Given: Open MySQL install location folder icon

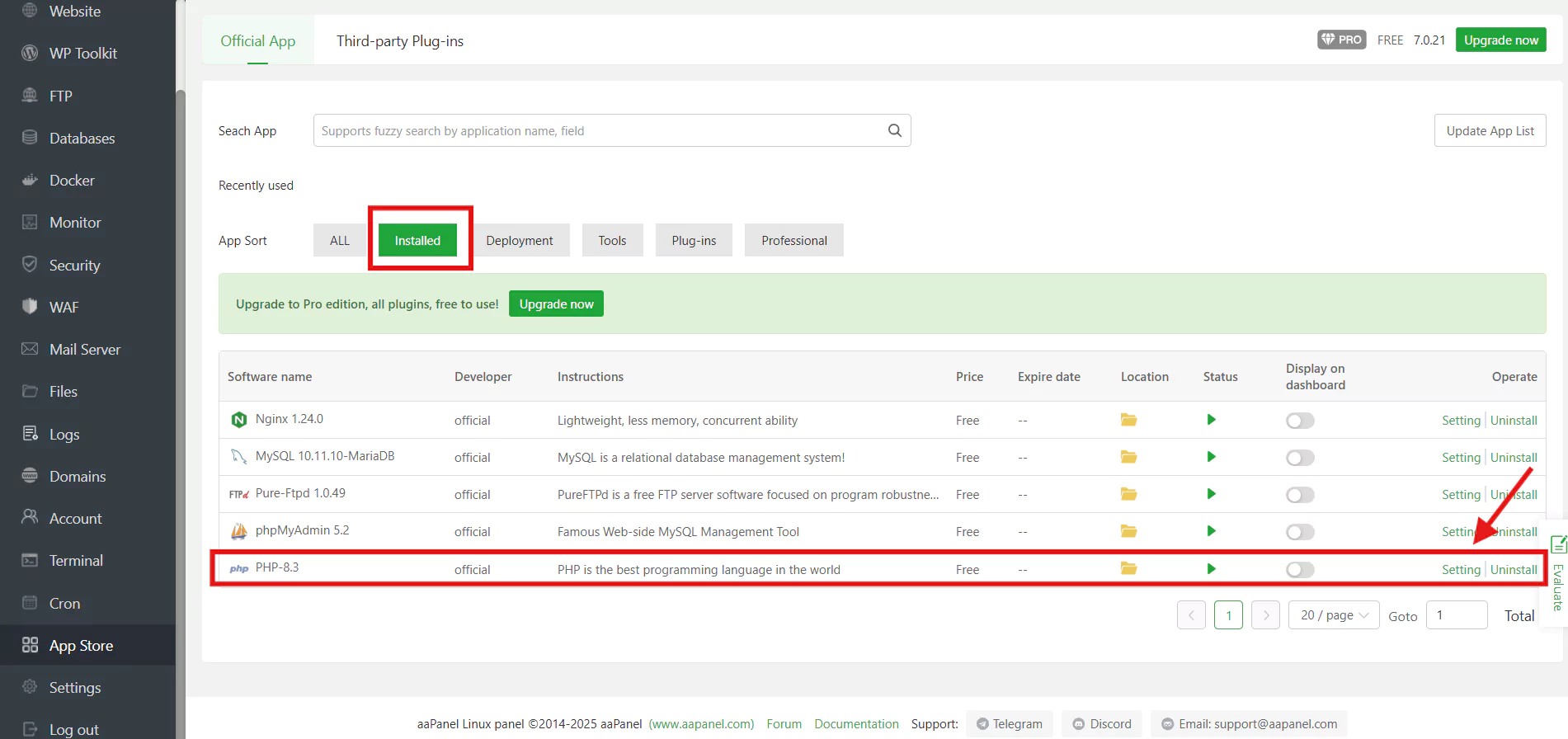Looking at the screenshot, I should tap(1128, 457).
